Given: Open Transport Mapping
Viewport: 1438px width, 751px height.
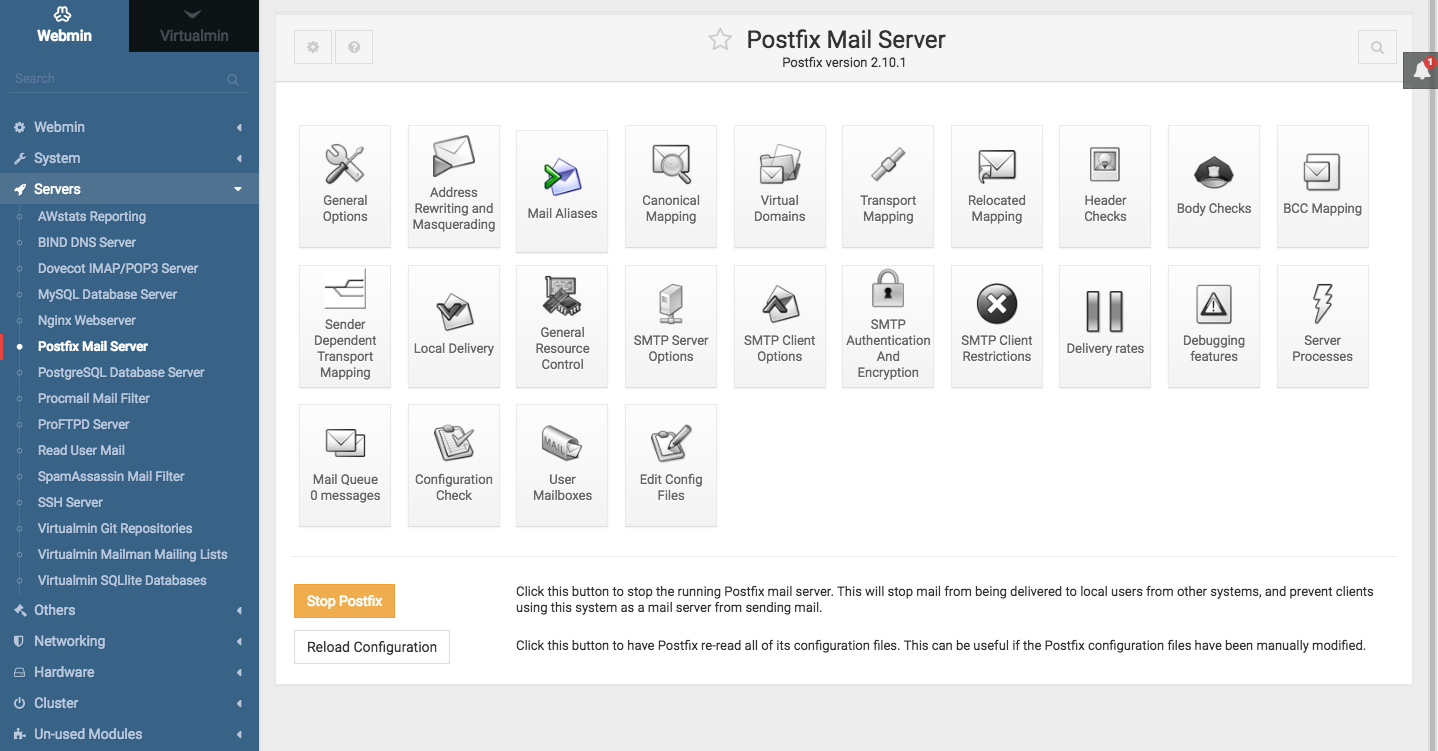Looking at the screenshot, I should (888, 186).
